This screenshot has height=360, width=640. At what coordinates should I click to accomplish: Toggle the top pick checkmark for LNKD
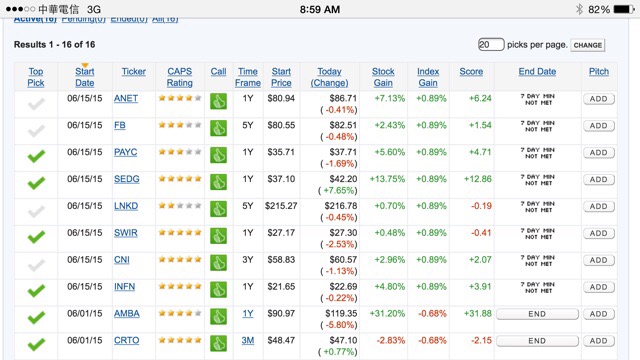(36, 211)
